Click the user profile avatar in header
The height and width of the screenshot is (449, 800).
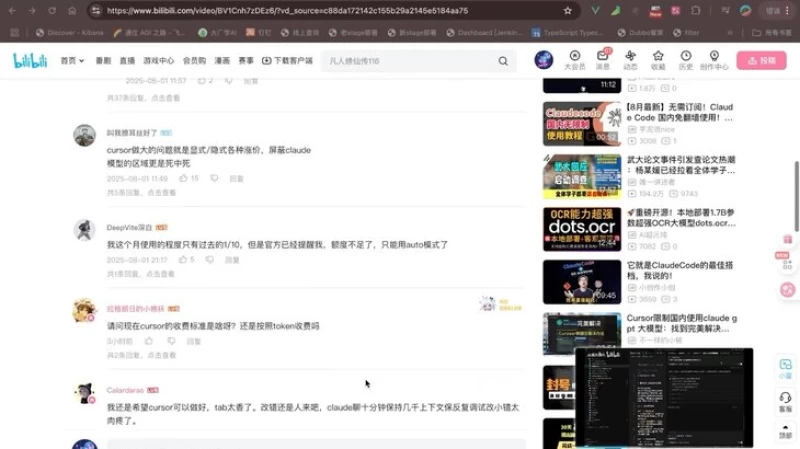(544, 60)
